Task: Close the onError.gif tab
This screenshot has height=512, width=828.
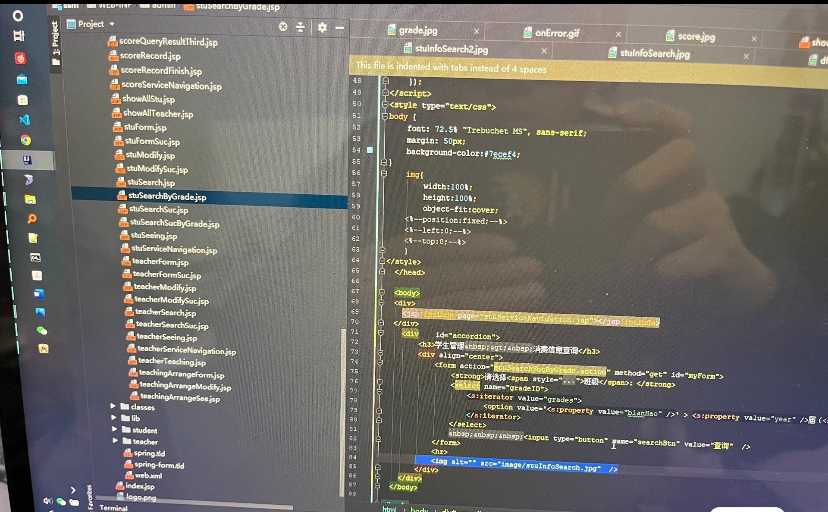Action: coord(618,34)
